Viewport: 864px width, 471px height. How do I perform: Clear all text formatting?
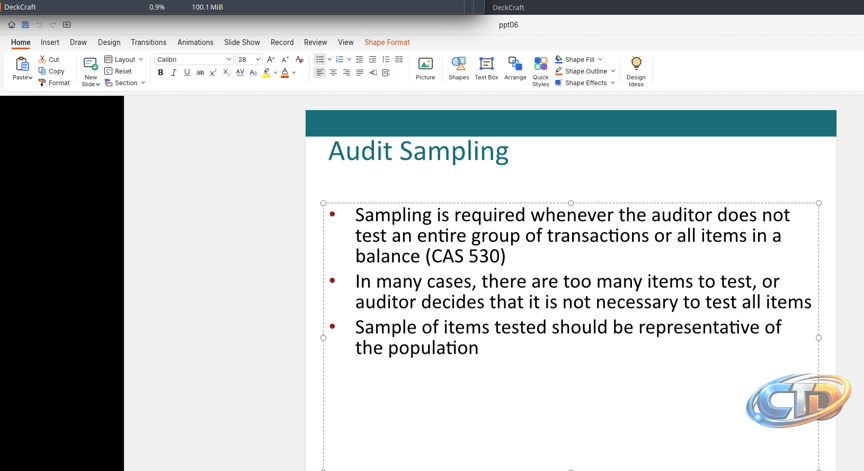coord(299,59)
